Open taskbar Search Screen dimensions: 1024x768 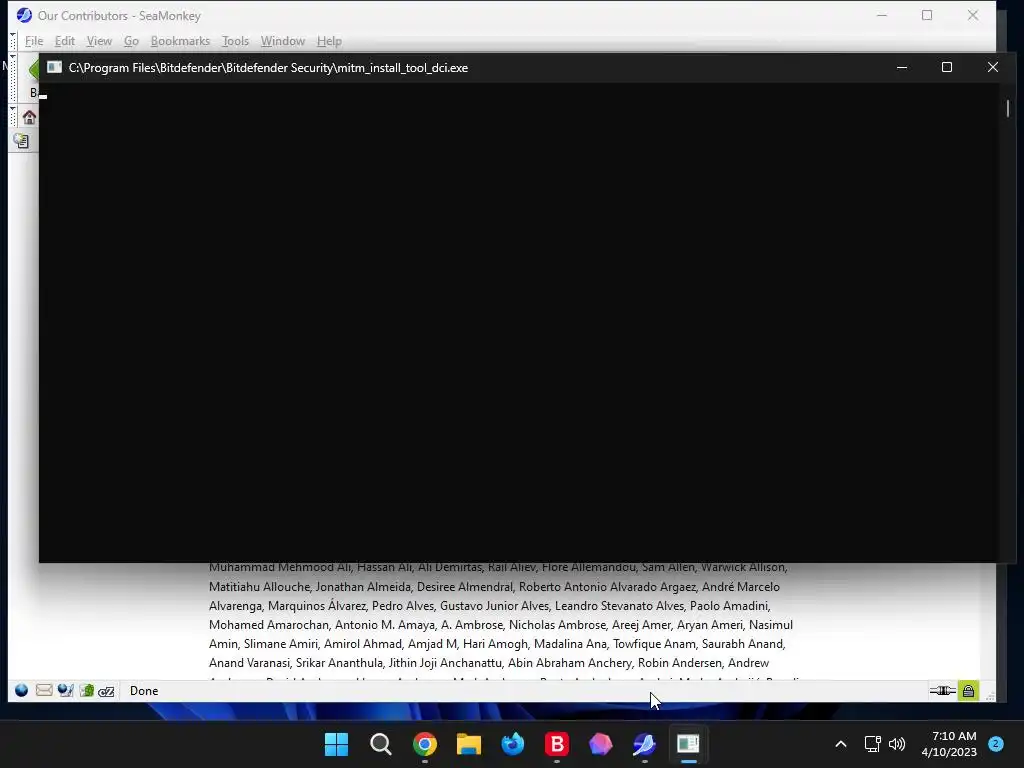coord(381,744)
